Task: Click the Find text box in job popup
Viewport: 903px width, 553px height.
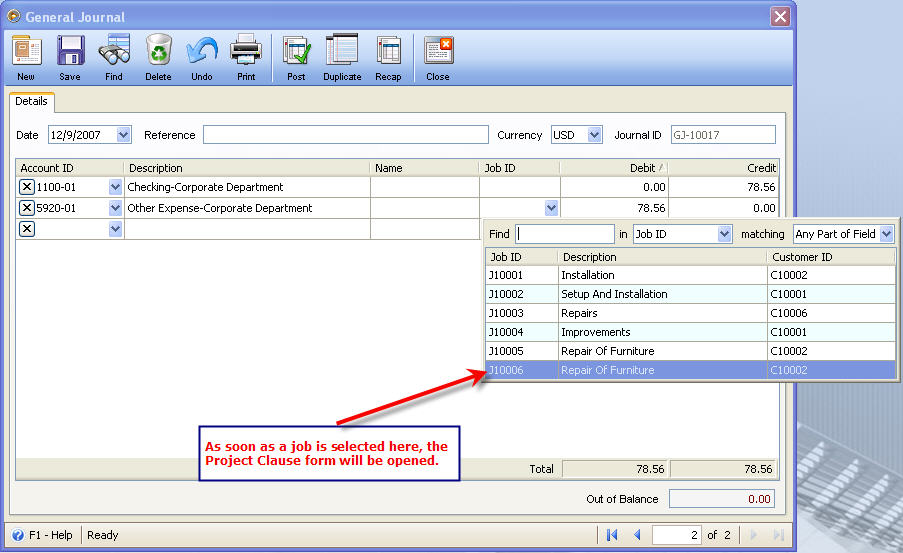Action: click(565, 234)
